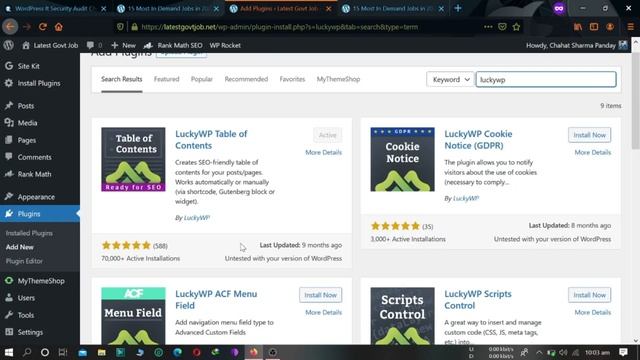Open the page actions three-dots menu
The width and height of the screenshot is (640, 360).
pos(488,27)
